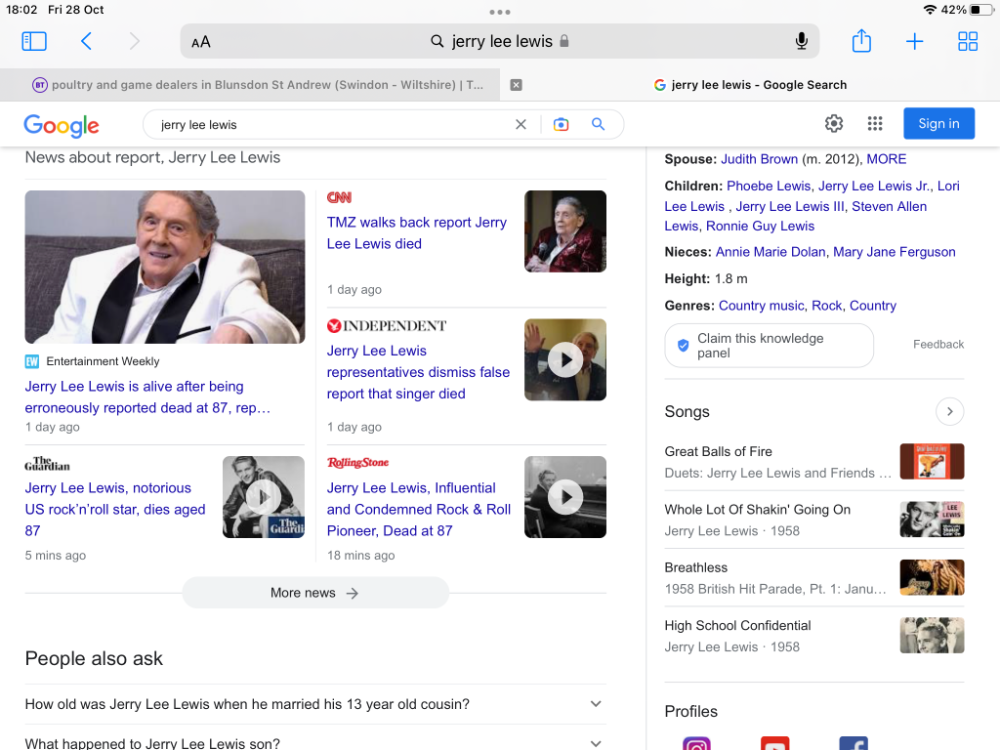Screen dimensions: 1000x750
Task: Open CNN article on TMZ walking back report
Action: [417, 233]
